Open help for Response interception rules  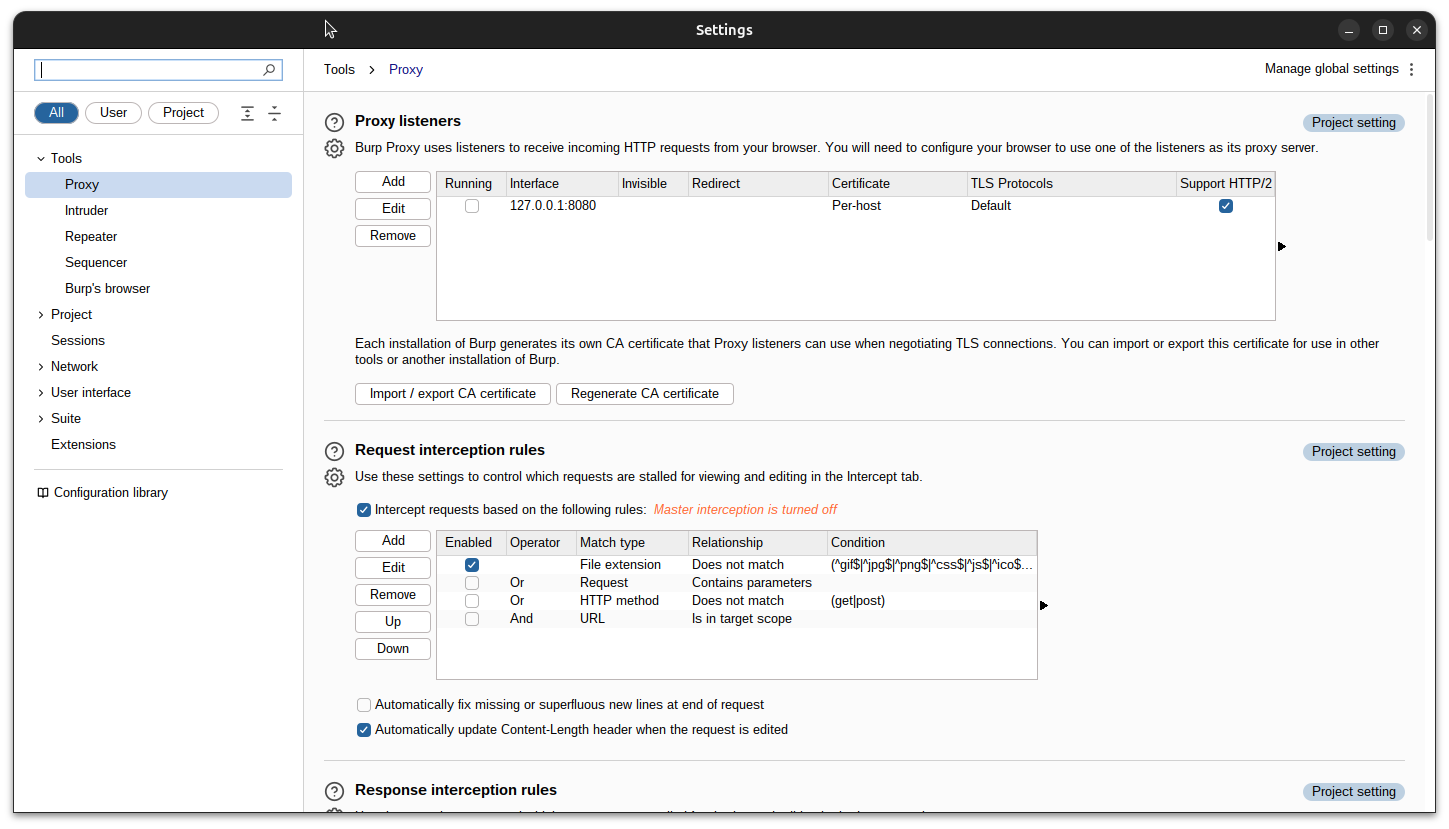(x=335, y=791)
